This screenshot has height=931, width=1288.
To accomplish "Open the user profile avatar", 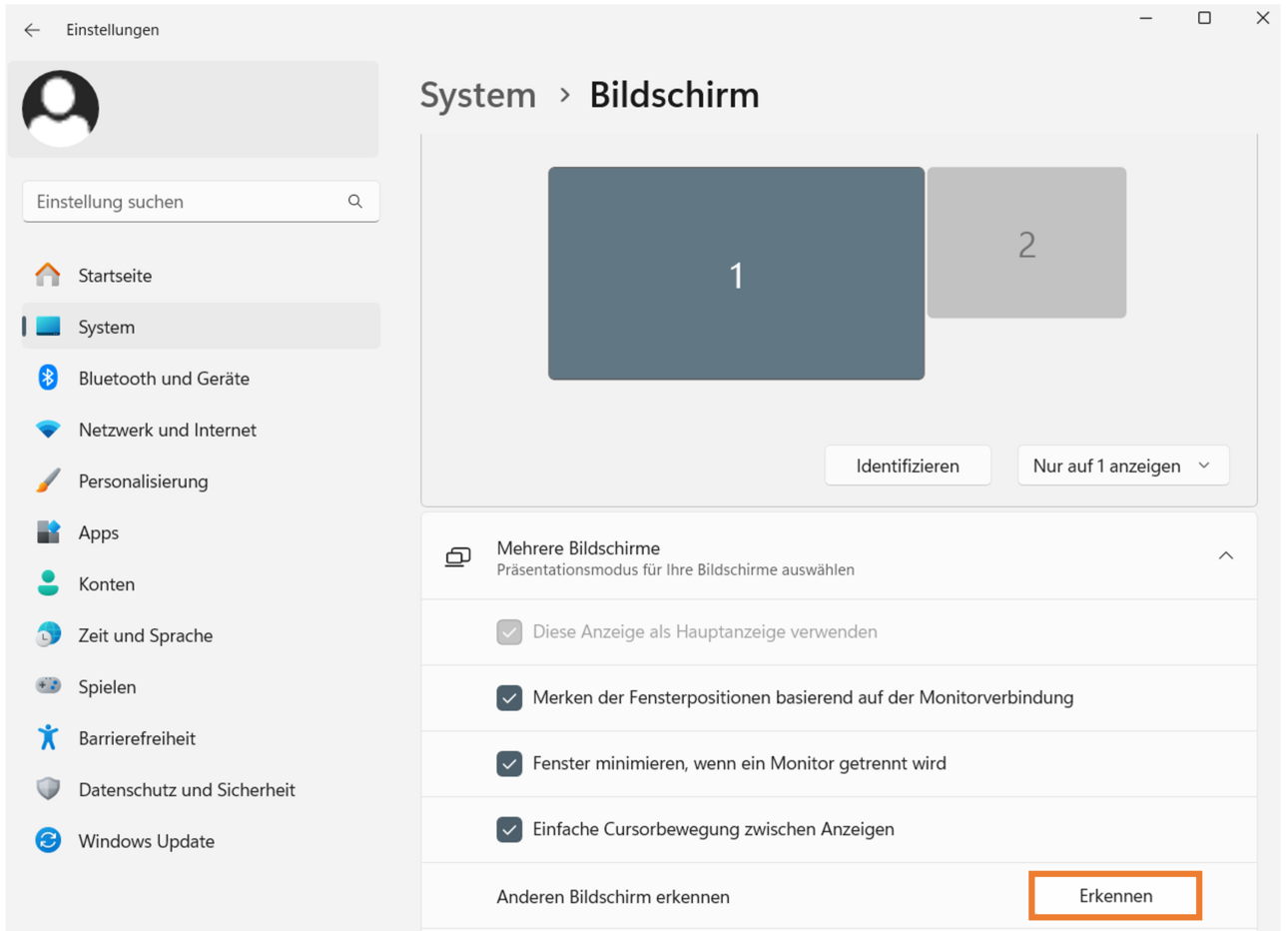I will [x=60, y=108].
